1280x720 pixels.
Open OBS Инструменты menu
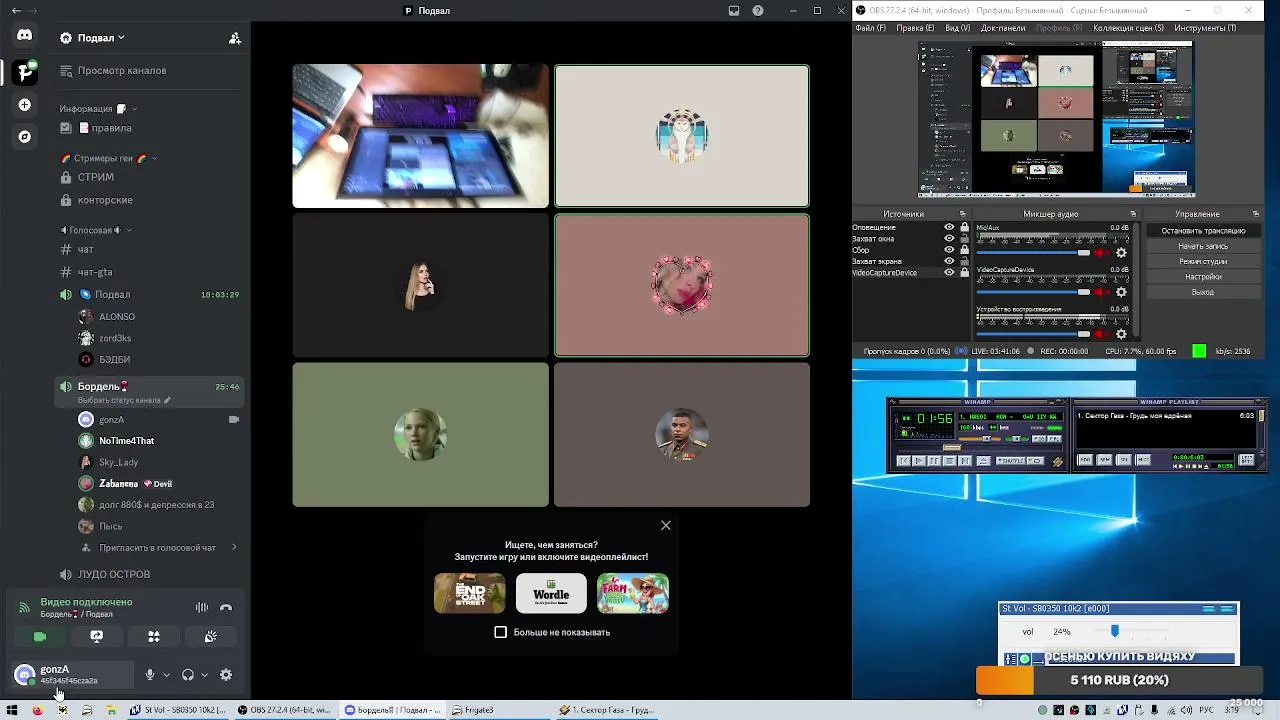click(x=1205, y=28)
